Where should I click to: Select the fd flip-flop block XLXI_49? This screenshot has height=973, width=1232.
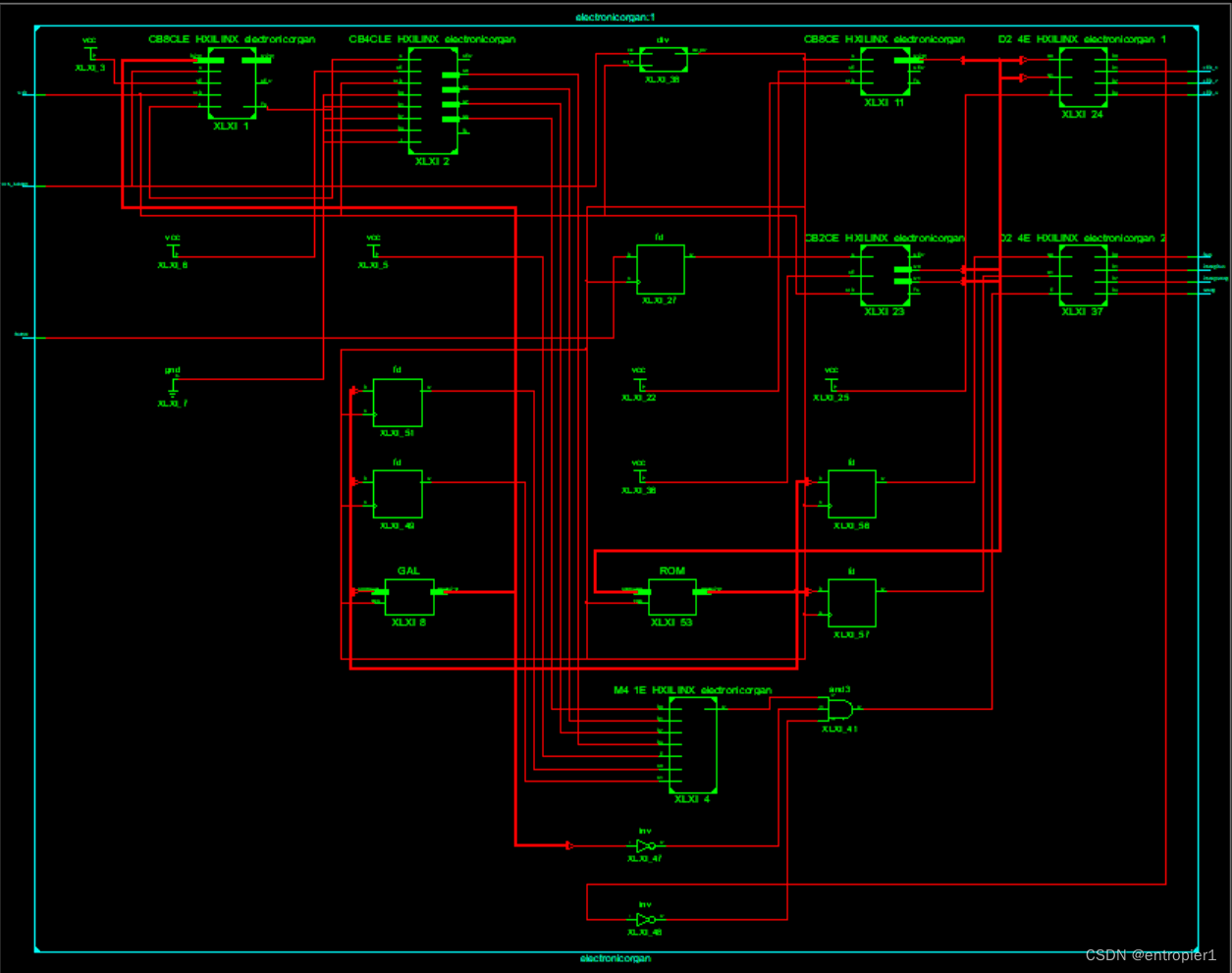[398, 494]
